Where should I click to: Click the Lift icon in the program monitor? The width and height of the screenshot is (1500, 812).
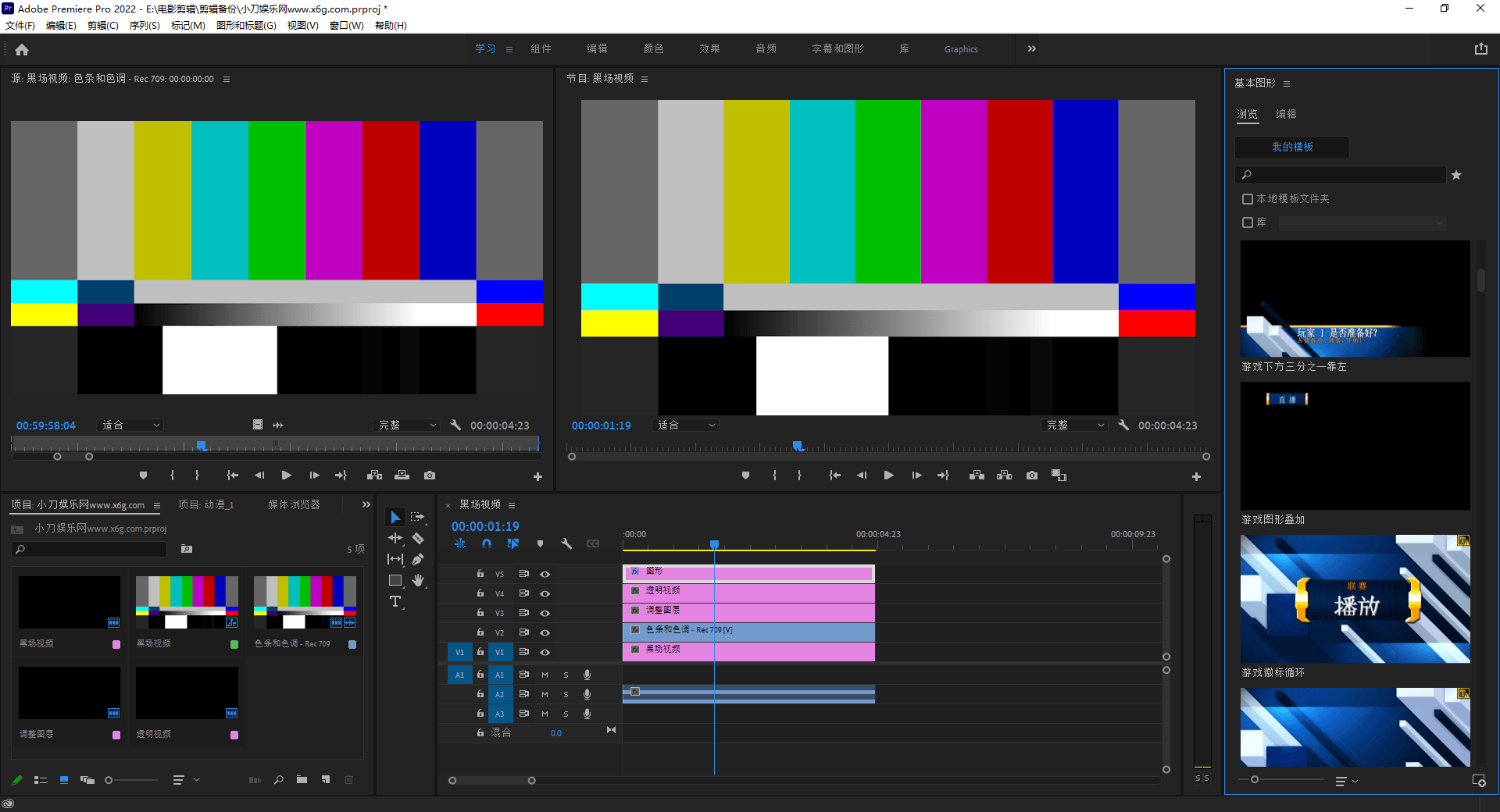pyautogui.click(x=977, y=475)
